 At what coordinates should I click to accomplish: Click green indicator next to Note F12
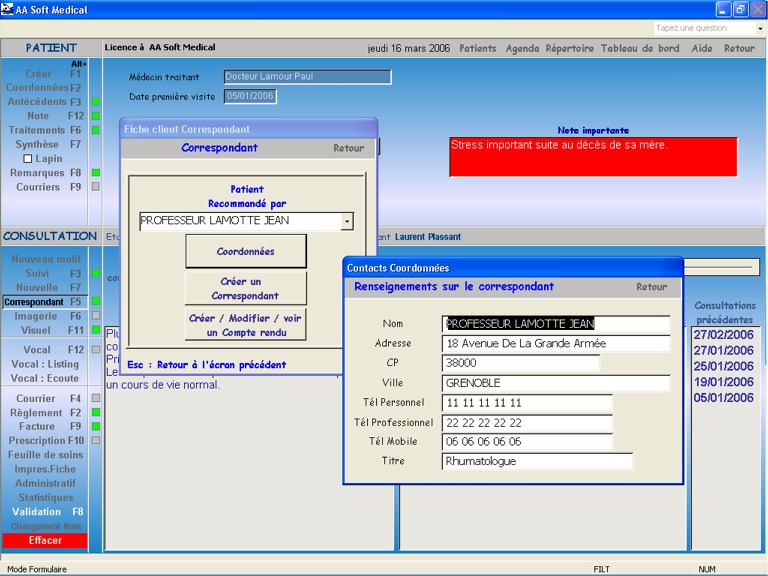coord(96,116)
